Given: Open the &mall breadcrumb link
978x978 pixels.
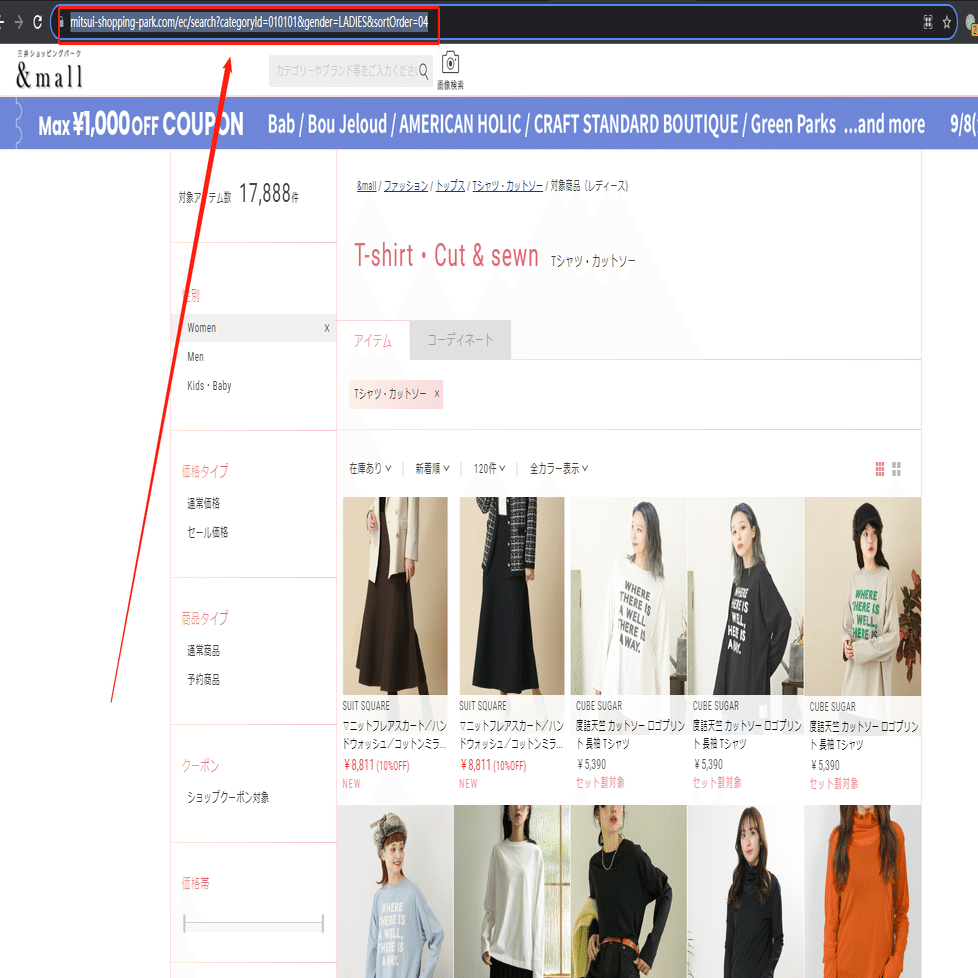Looking at the screenshot, I should coord(367,186).
